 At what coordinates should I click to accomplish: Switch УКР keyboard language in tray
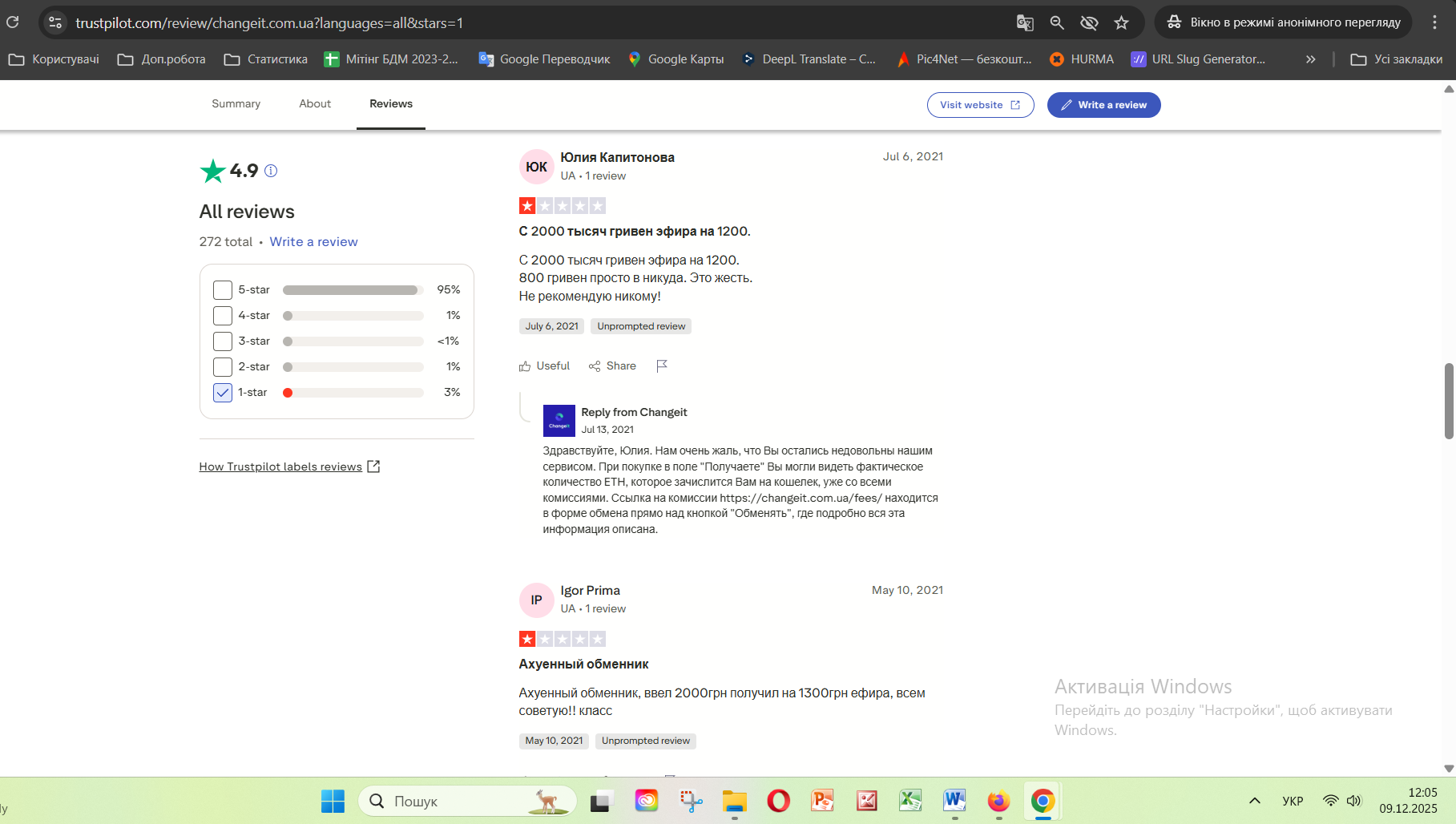(1293, 801)
